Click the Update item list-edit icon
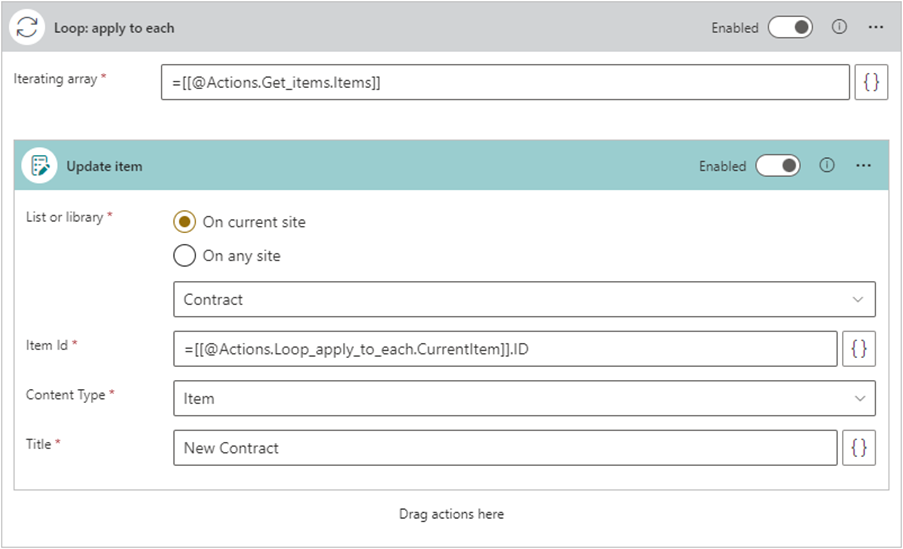Screen dimensions: 903x549 (x=41, y=166)
